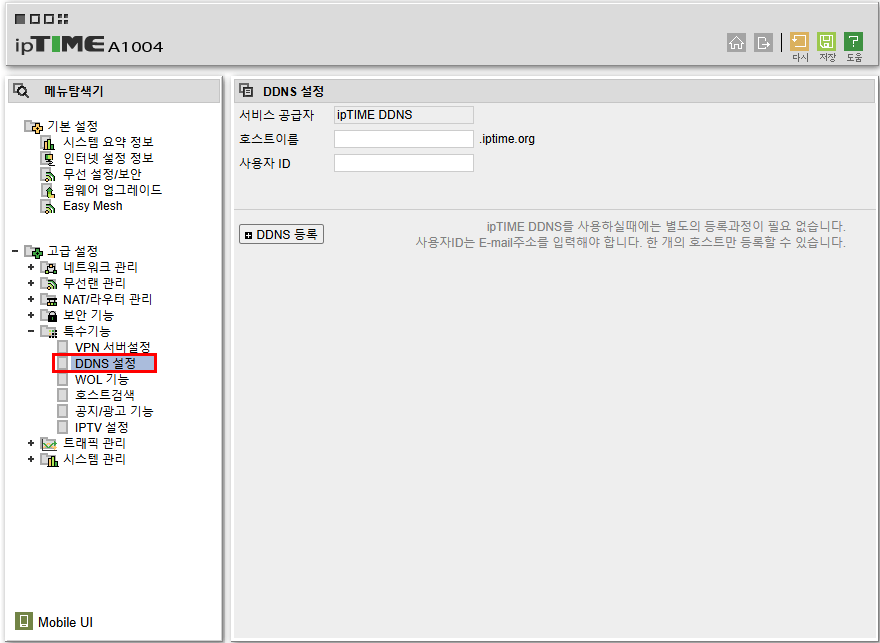Click the 특수기능 folder icon
Screen dimensions: 880x643
(x=49, y=332)
